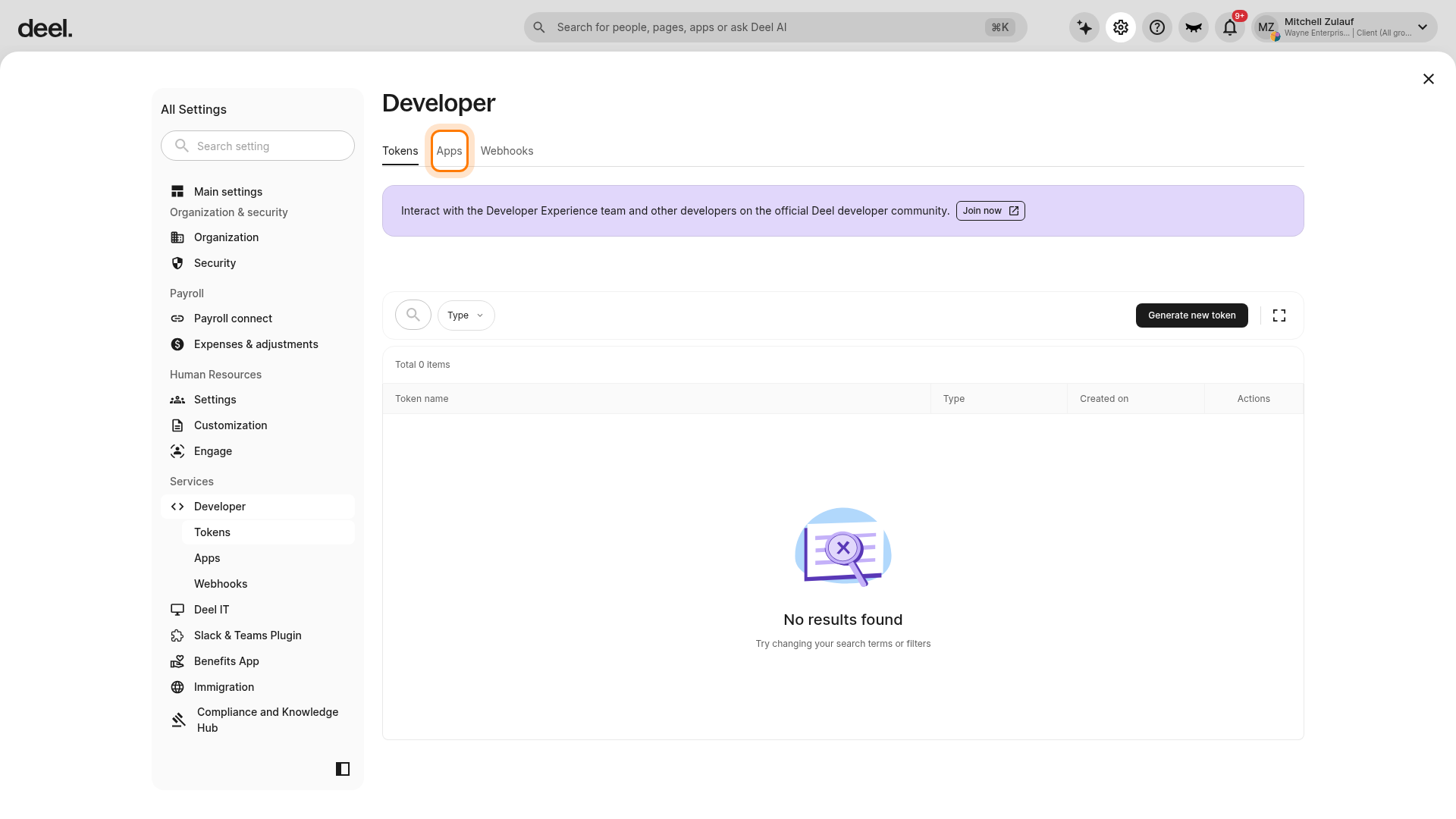Switch to the Webhooks tab

[x=507, y=151]
